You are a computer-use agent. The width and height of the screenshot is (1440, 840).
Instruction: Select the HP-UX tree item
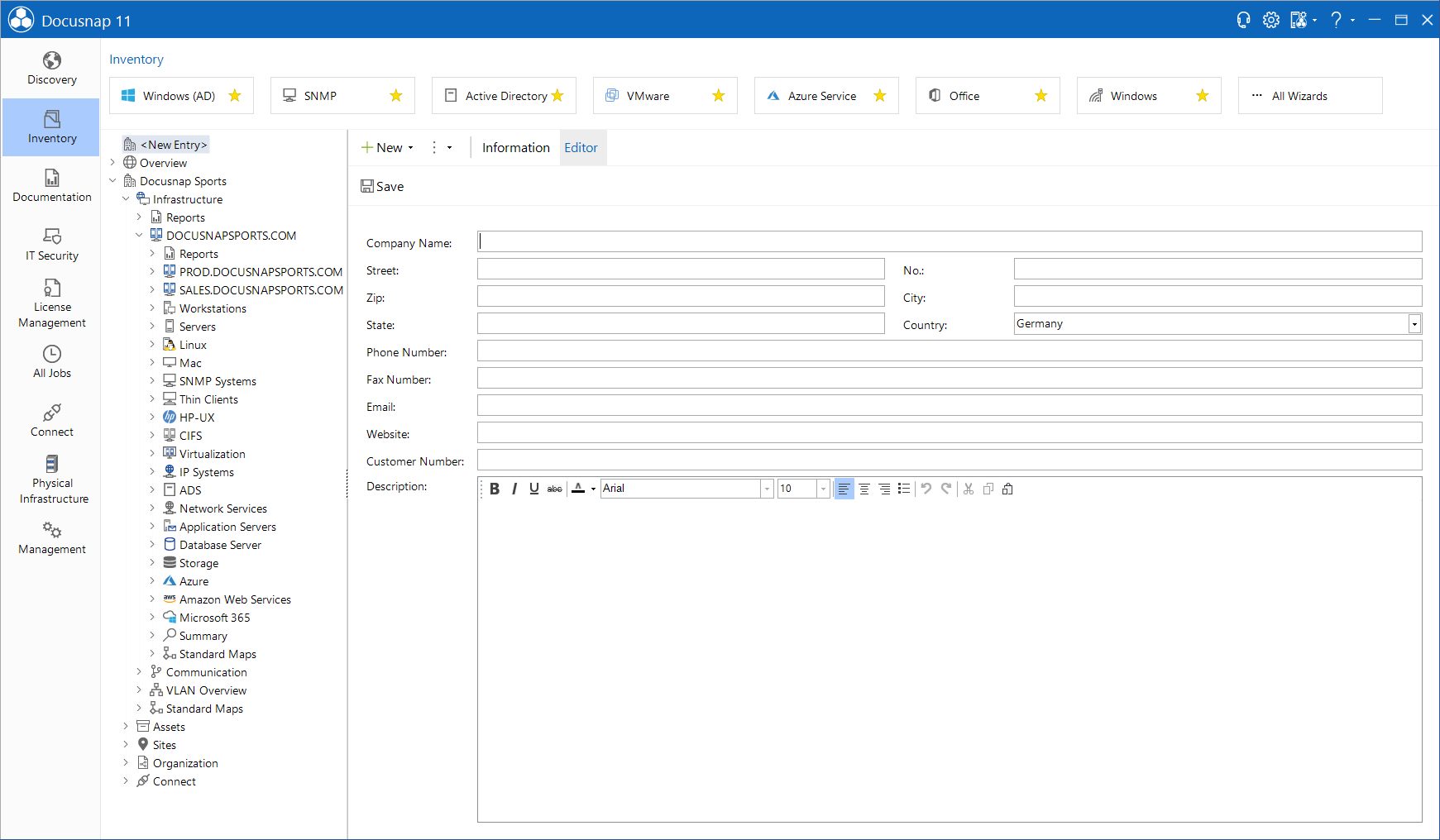click(x=197, y=418)
